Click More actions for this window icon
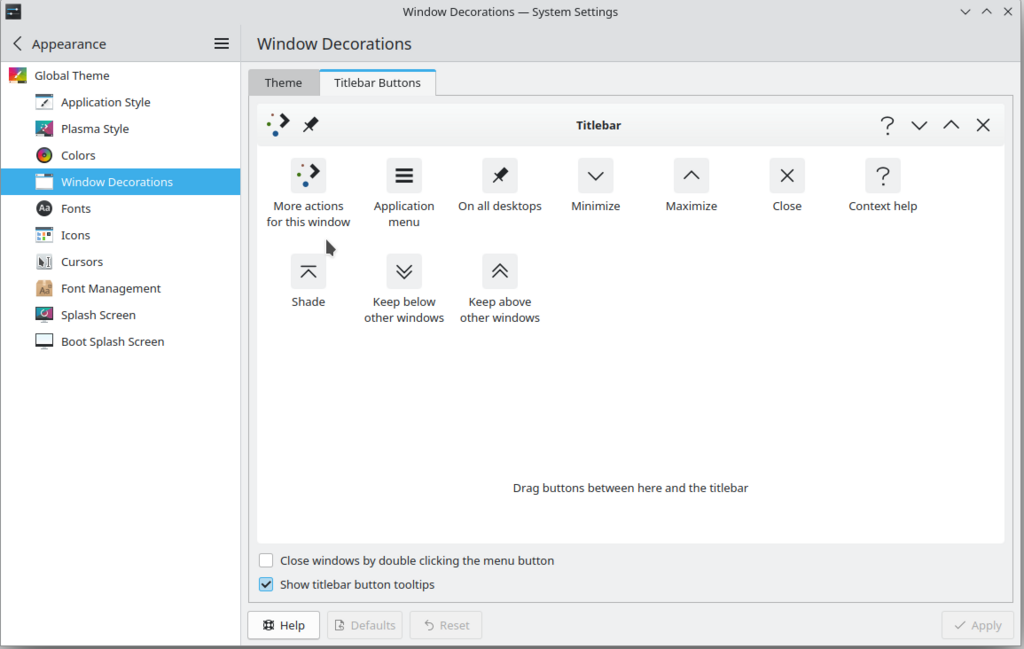1024x649 pixels. (x=308, y=176)
